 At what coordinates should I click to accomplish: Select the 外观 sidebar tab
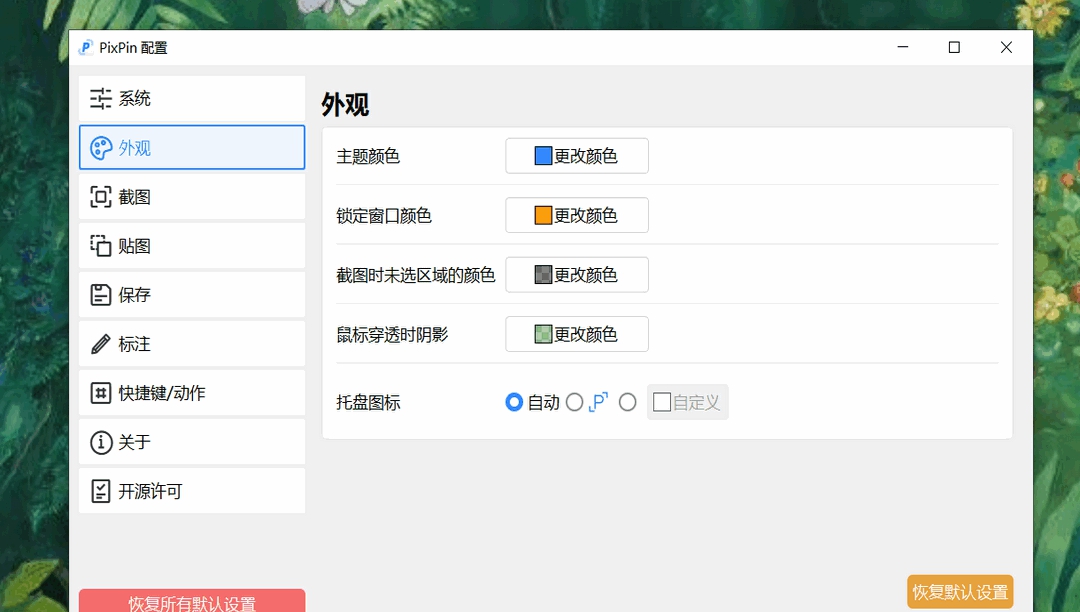point(192,147)
